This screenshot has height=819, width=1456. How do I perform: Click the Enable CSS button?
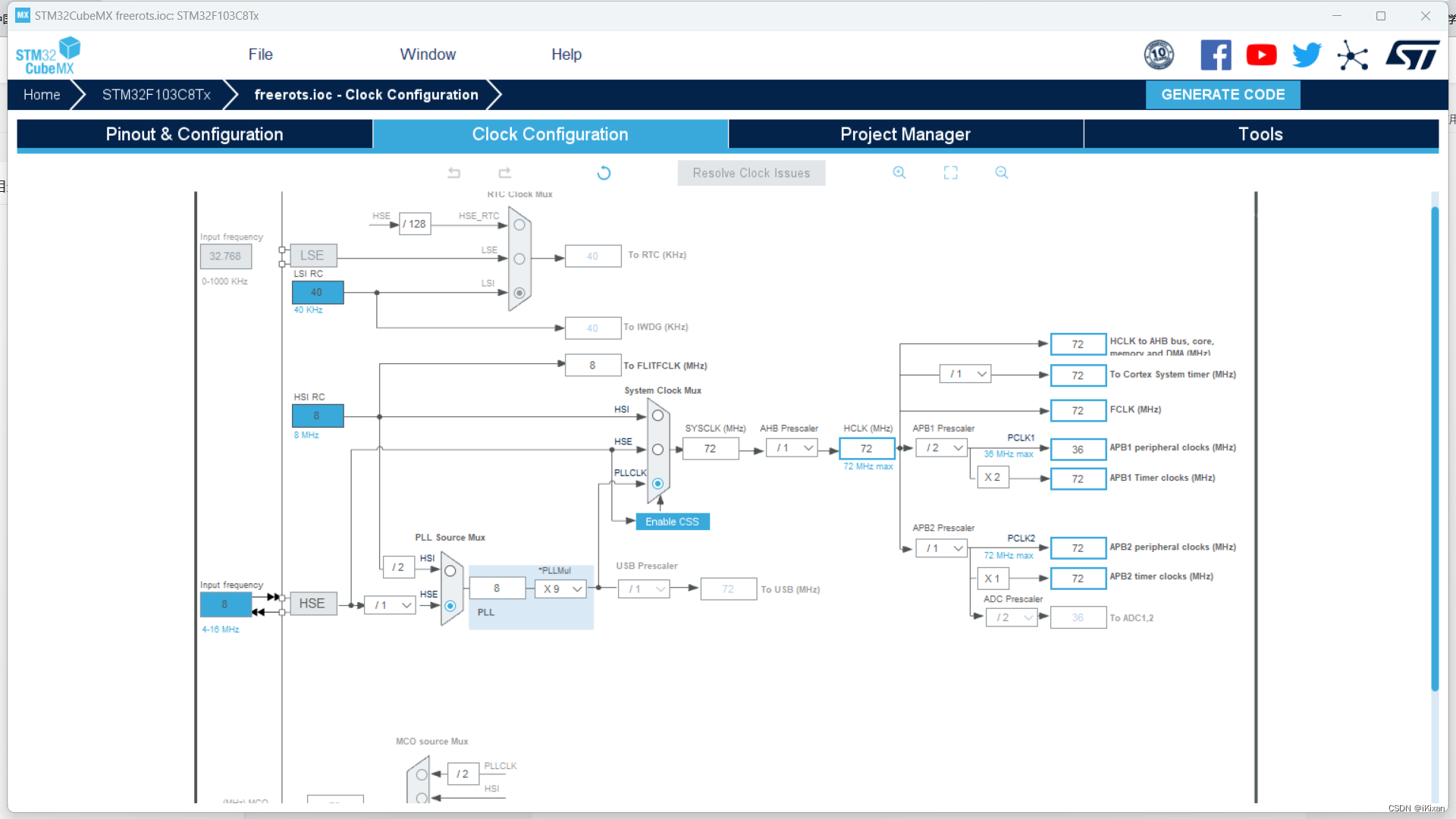click(x=672, y=522)
